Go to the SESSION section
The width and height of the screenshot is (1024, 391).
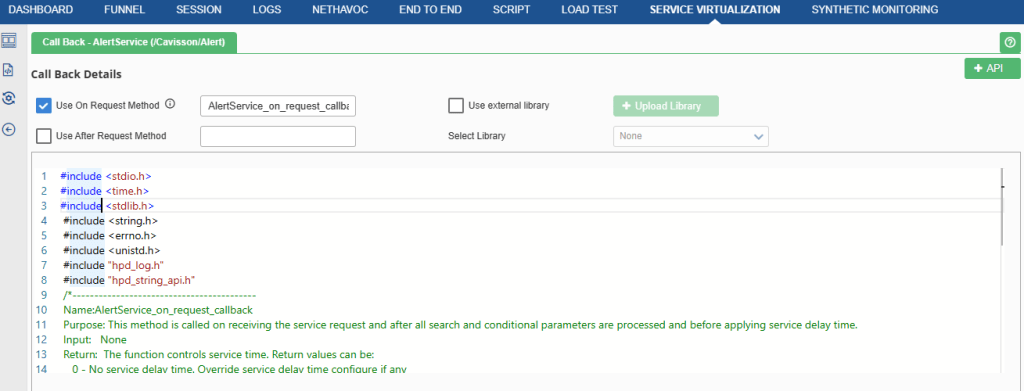(199, 10)
